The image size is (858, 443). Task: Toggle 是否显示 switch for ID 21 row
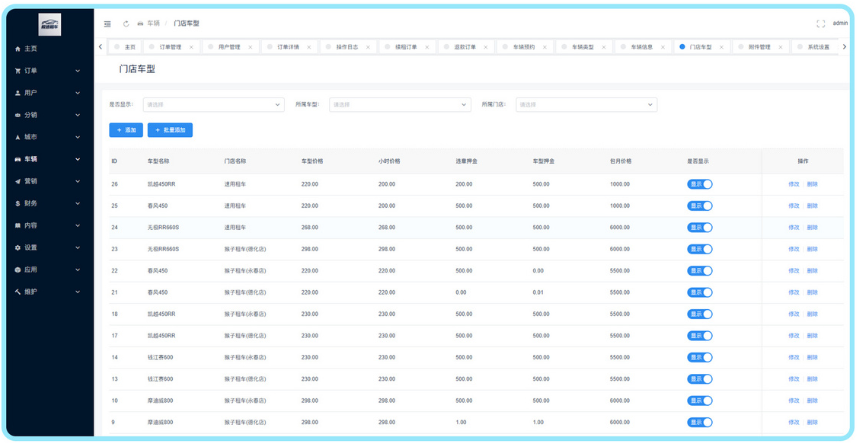700,293
